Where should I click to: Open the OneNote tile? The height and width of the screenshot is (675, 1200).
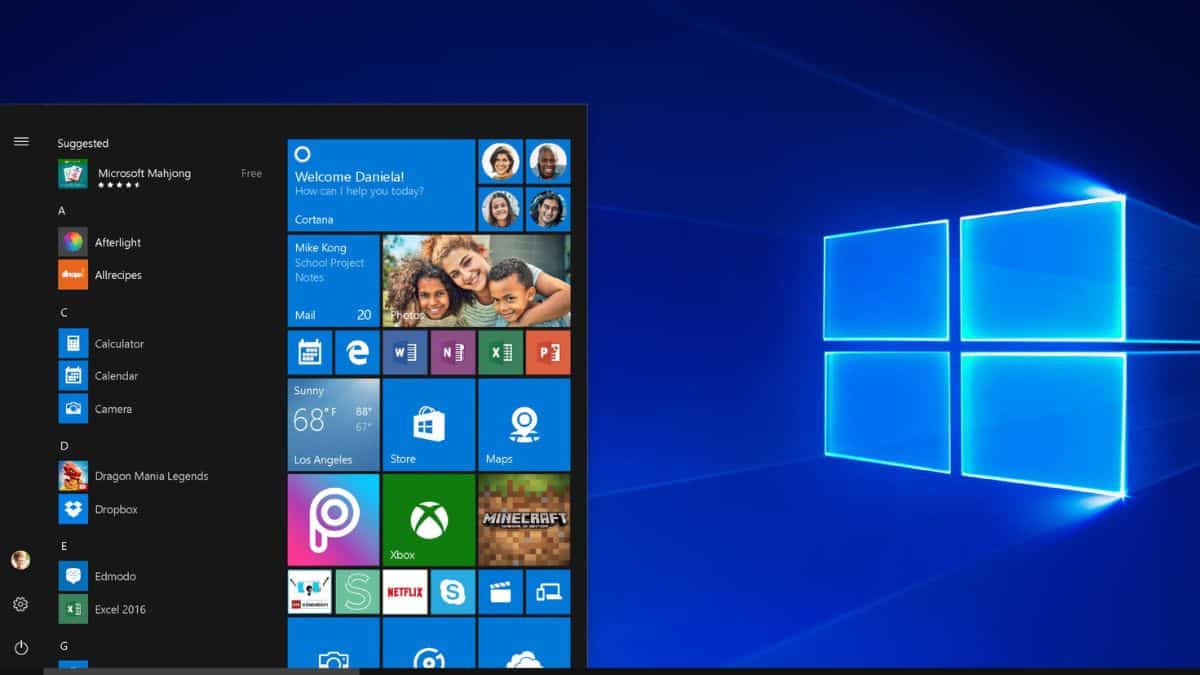coord(452,352)
